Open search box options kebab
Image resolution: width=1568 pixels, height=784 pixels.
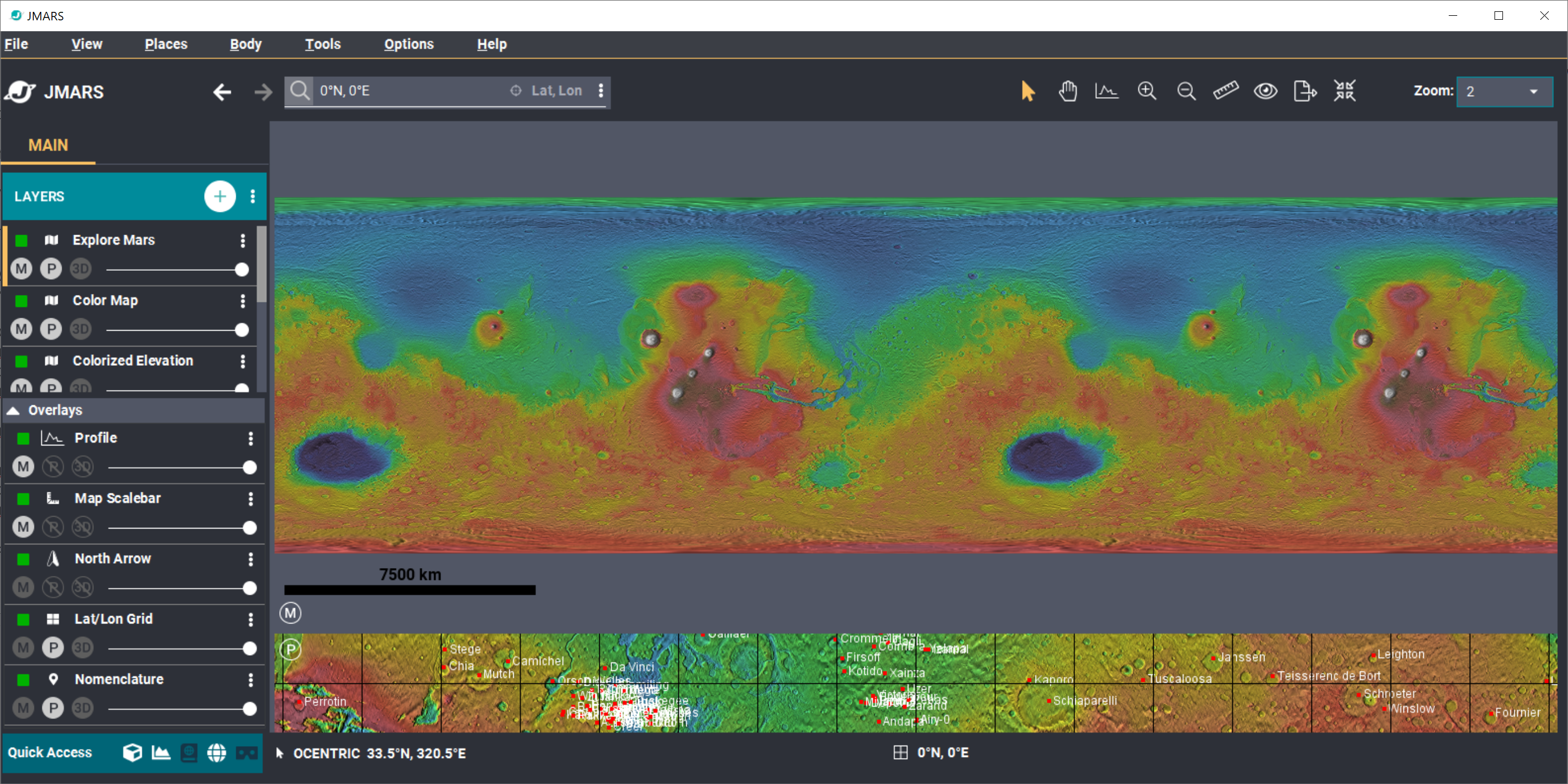[601, 90]
